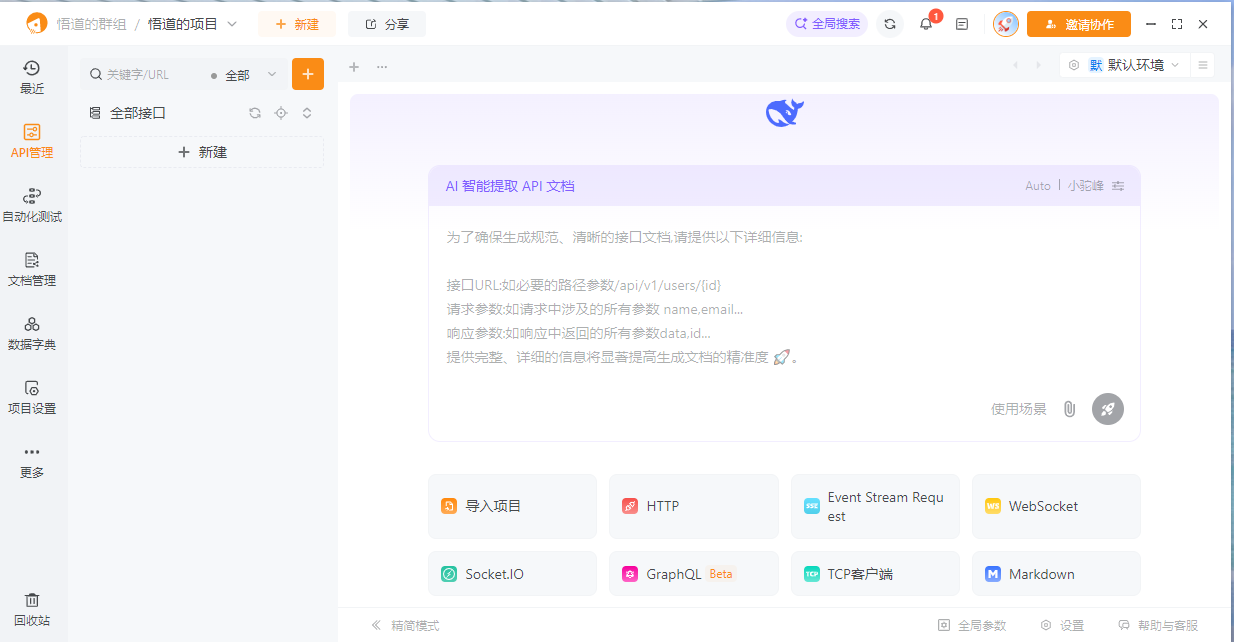Click the 分享 share button
The width and height of the screenshot is (1234, 642).
tap(387, 24)
